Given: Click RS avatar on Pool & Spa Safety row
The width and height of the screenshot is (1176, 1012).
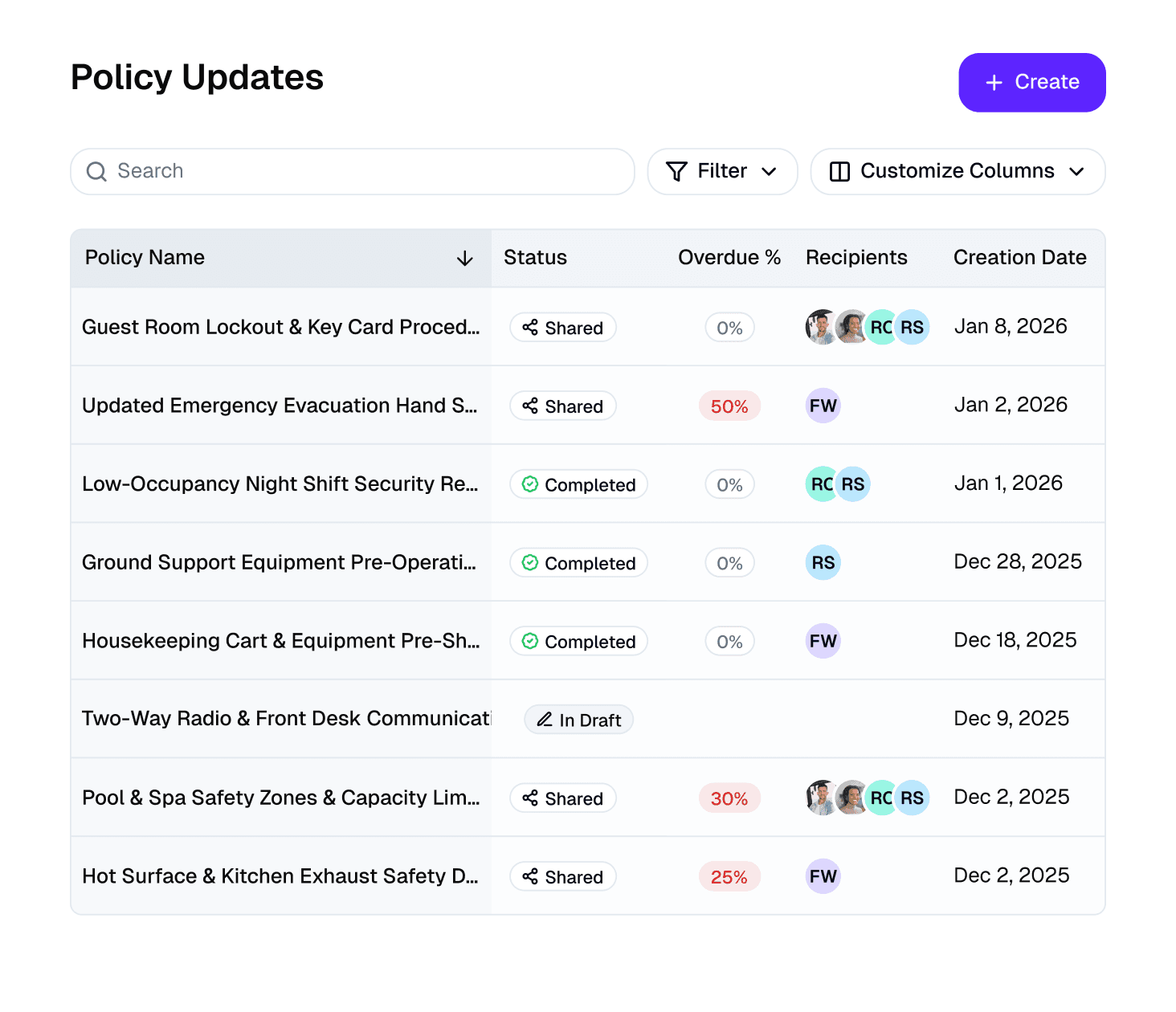Looking at the screenshot, I should [912, 798].
